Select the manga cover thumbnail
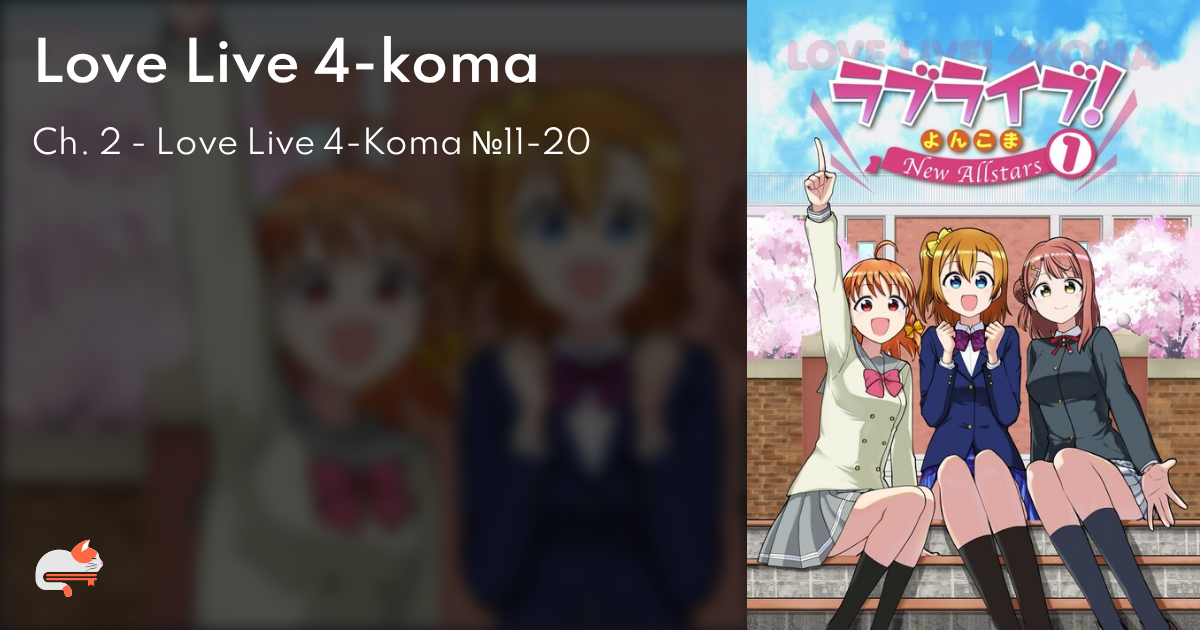The width and height of the screenshot is (1200, 630). tap(973, 315)
